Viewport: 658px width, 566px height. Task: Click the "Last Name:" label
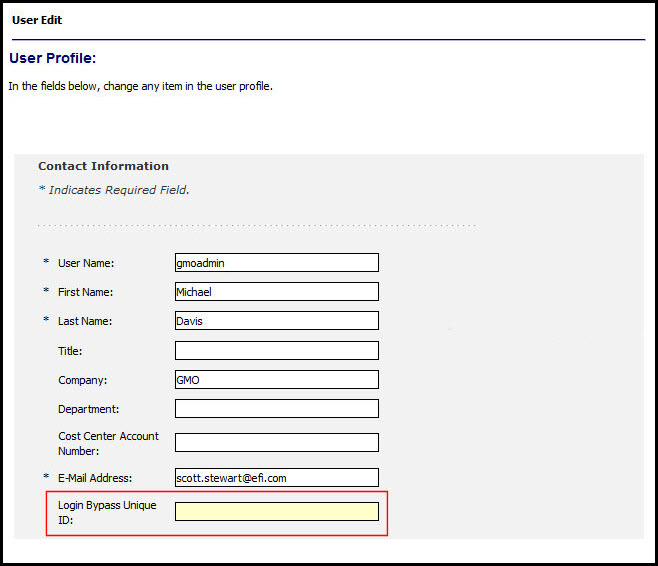[85, 321]
